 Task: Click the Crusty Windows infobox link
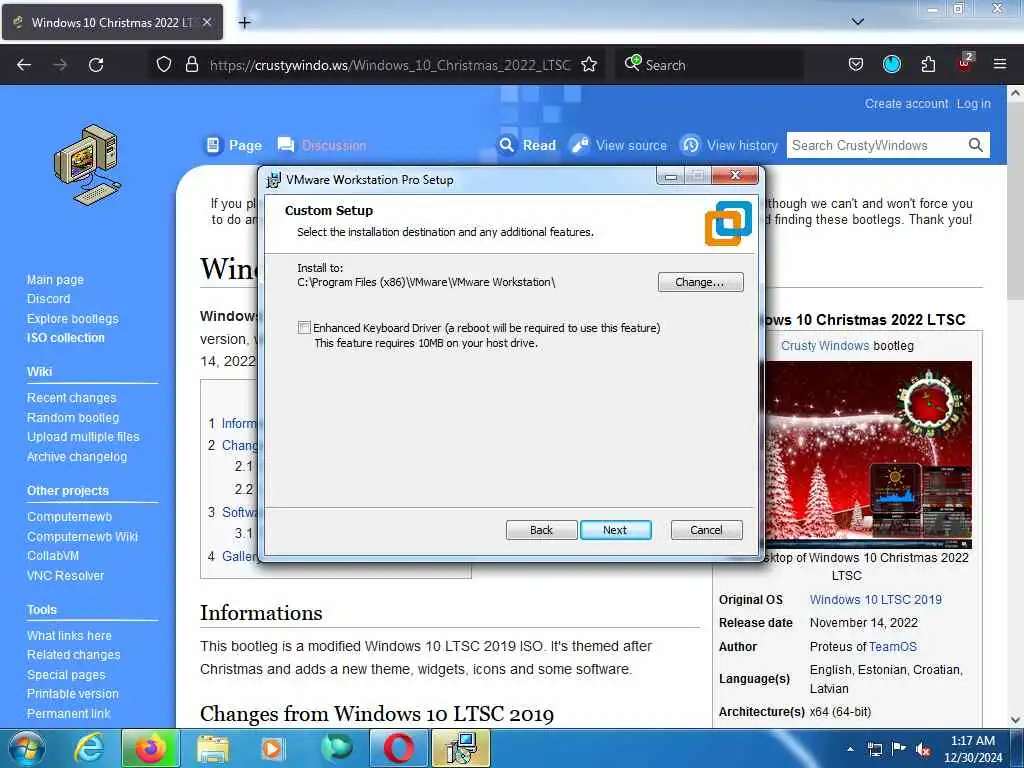point(825,345)
